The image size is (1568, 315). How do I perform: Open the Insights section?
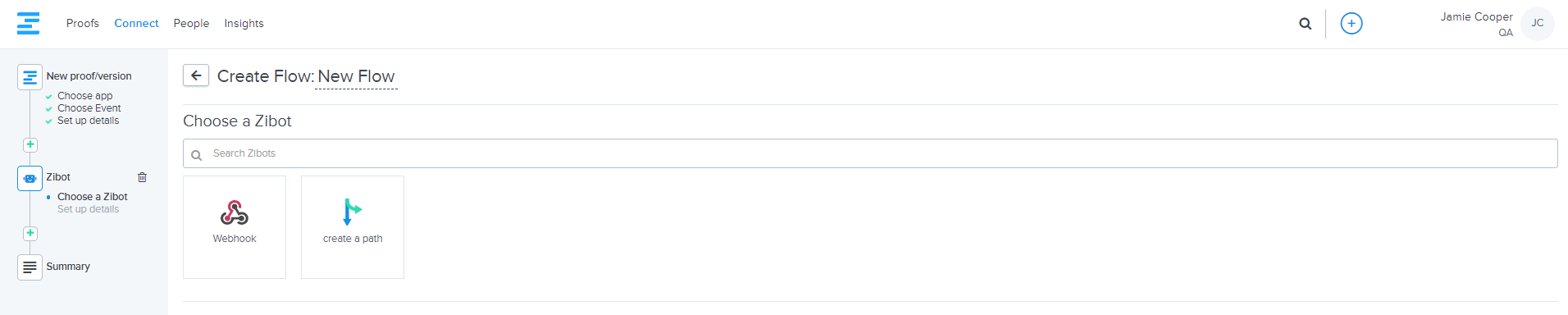click(244, 23)
